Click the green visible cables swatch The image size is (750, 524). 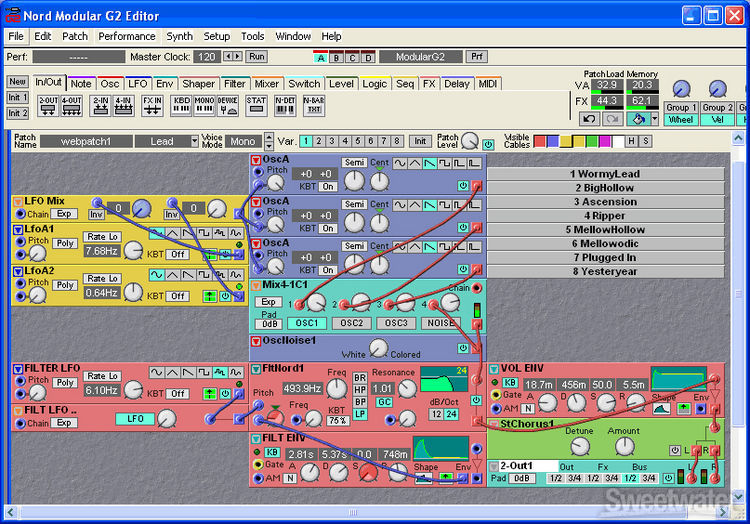(592, 141)
